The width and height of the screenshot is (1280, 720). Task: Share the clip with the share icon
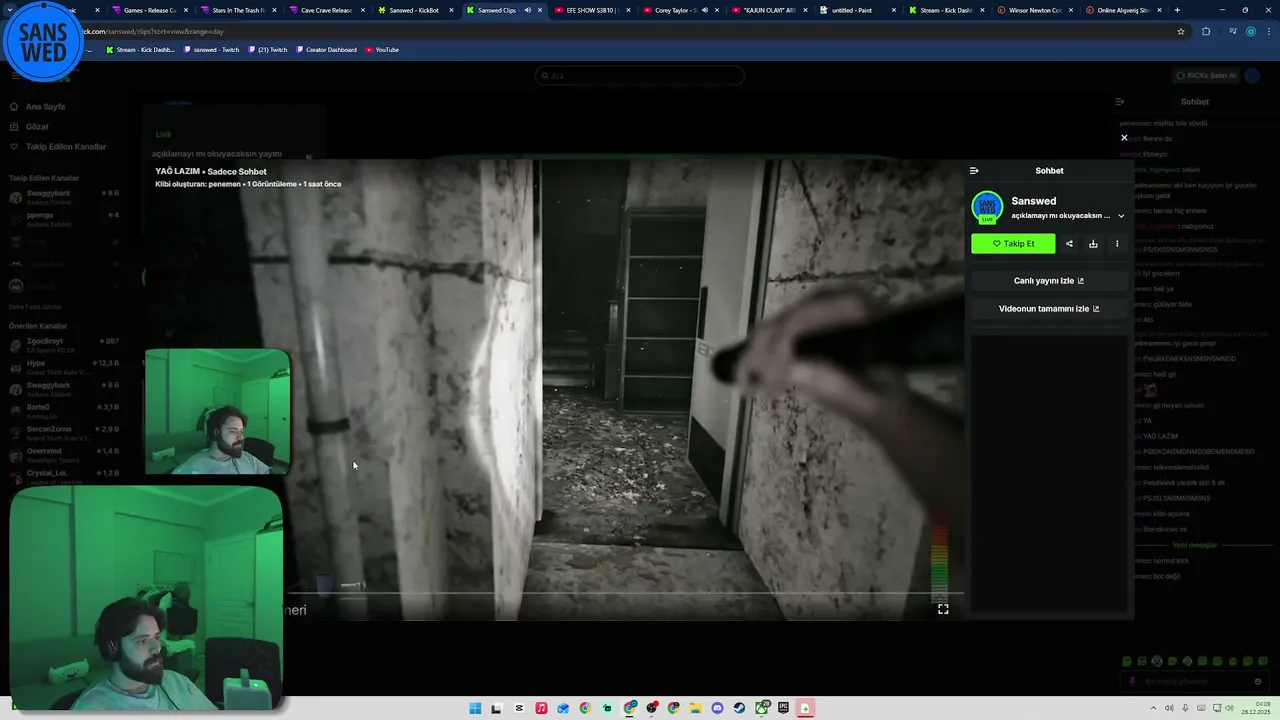(1069, 244)
